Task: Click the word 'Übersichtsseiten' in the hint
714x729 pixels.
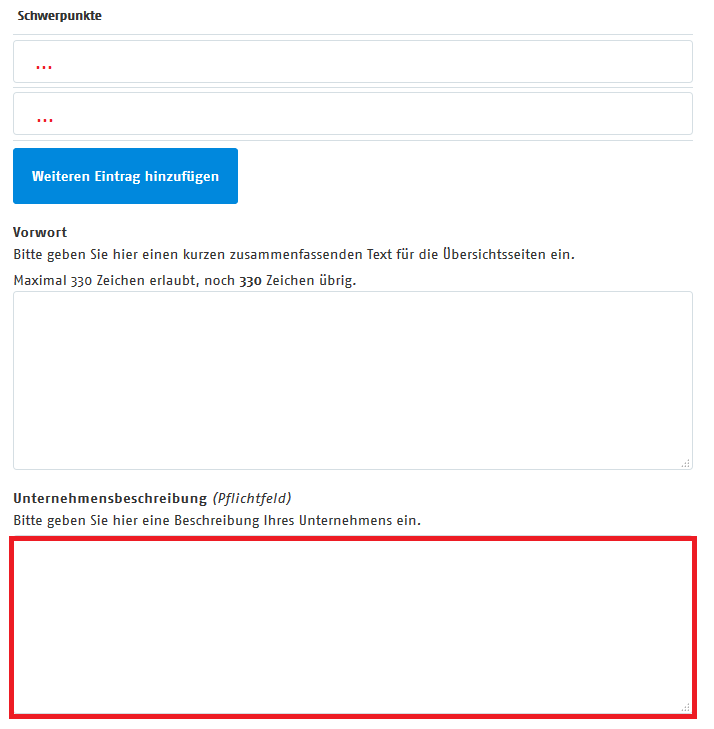Action: pyautogui.click(x=494, y=254)
